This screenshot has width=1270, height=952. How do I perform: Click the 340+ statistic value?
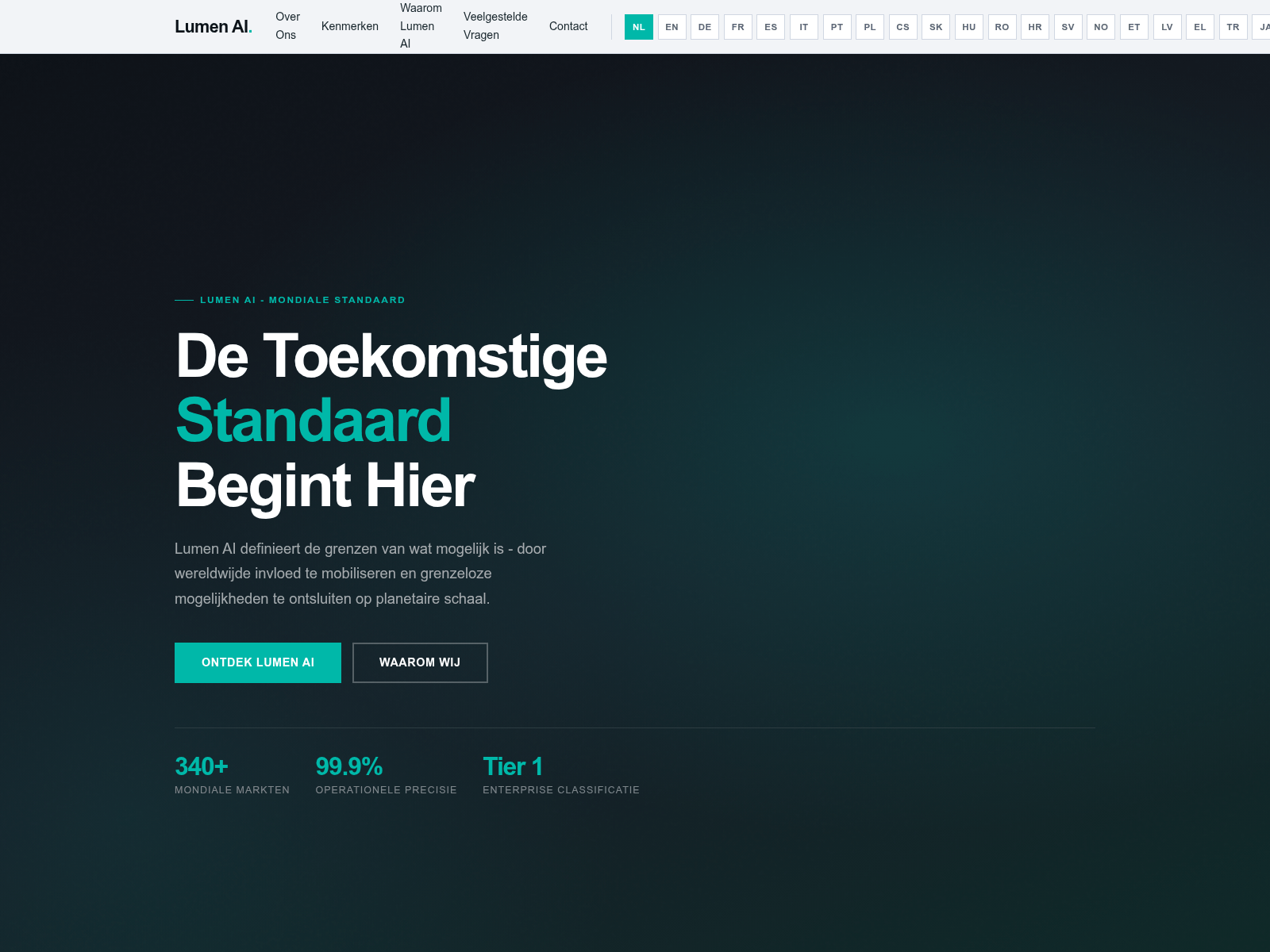pyautogui.click(x=202, y=766)
